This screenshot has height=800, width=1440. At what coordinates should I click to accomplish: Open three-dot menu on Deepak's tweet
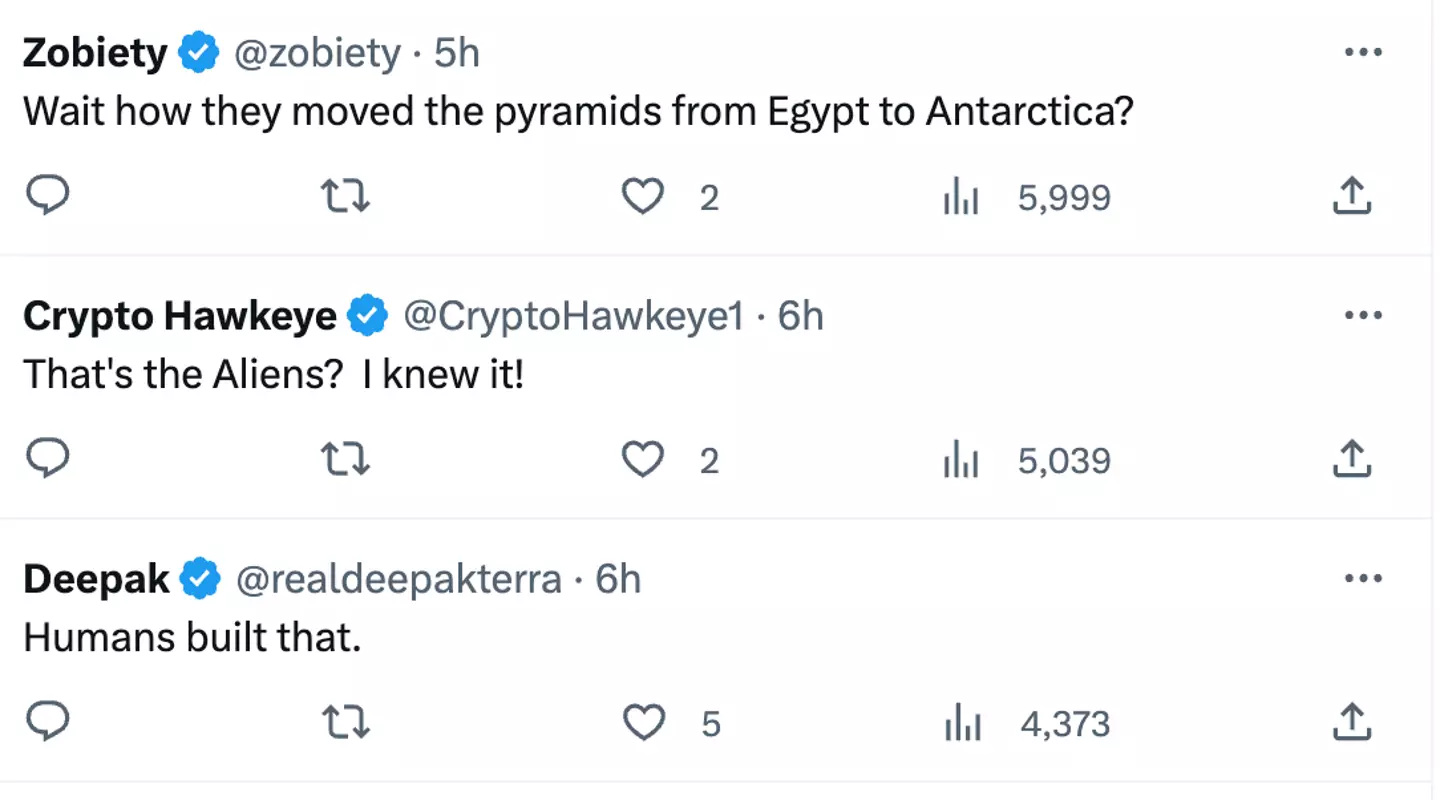[x=1362, y=578]
